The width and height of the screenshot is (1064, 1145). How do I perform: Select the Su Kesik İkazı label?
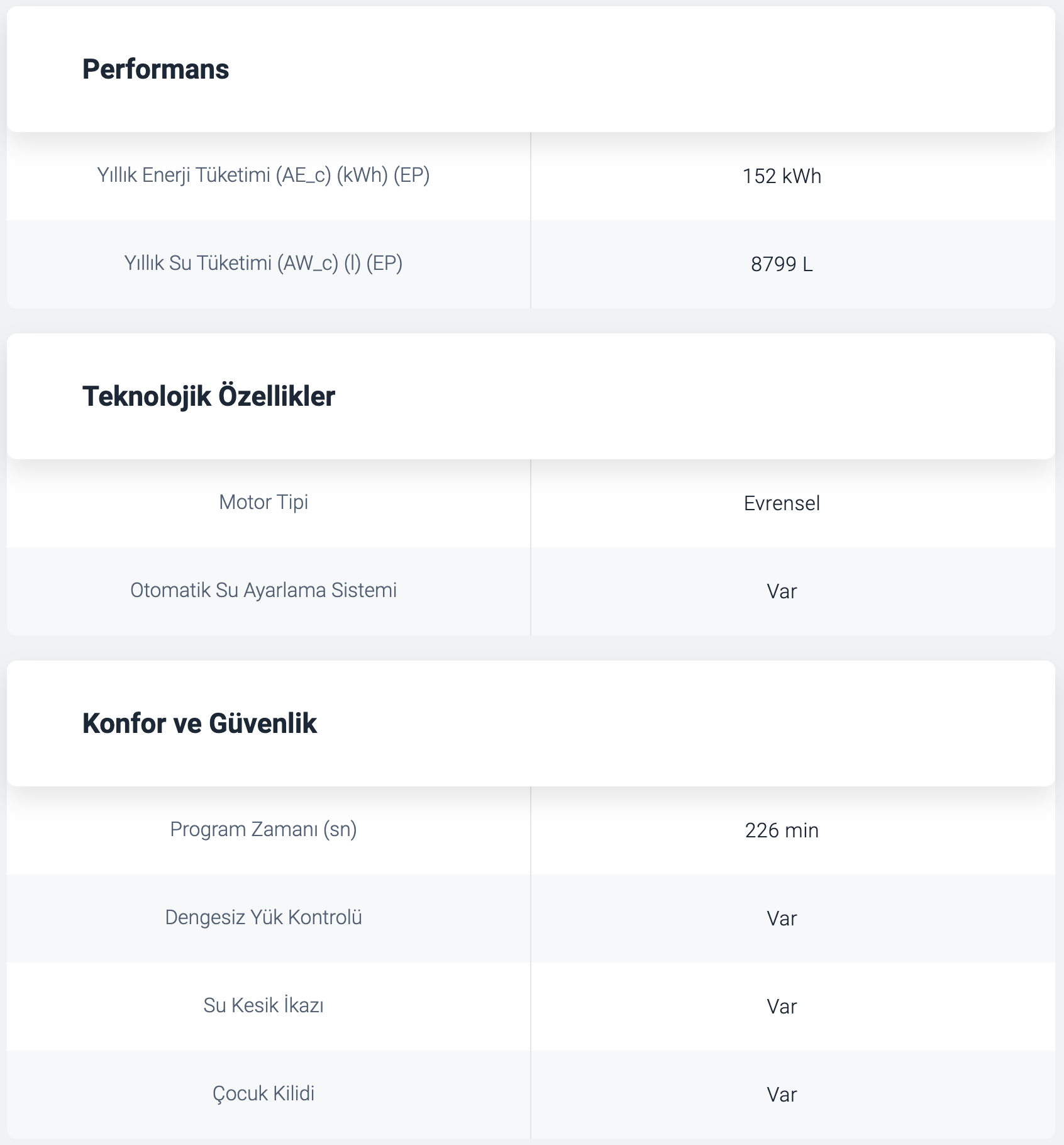[263, 1005]
